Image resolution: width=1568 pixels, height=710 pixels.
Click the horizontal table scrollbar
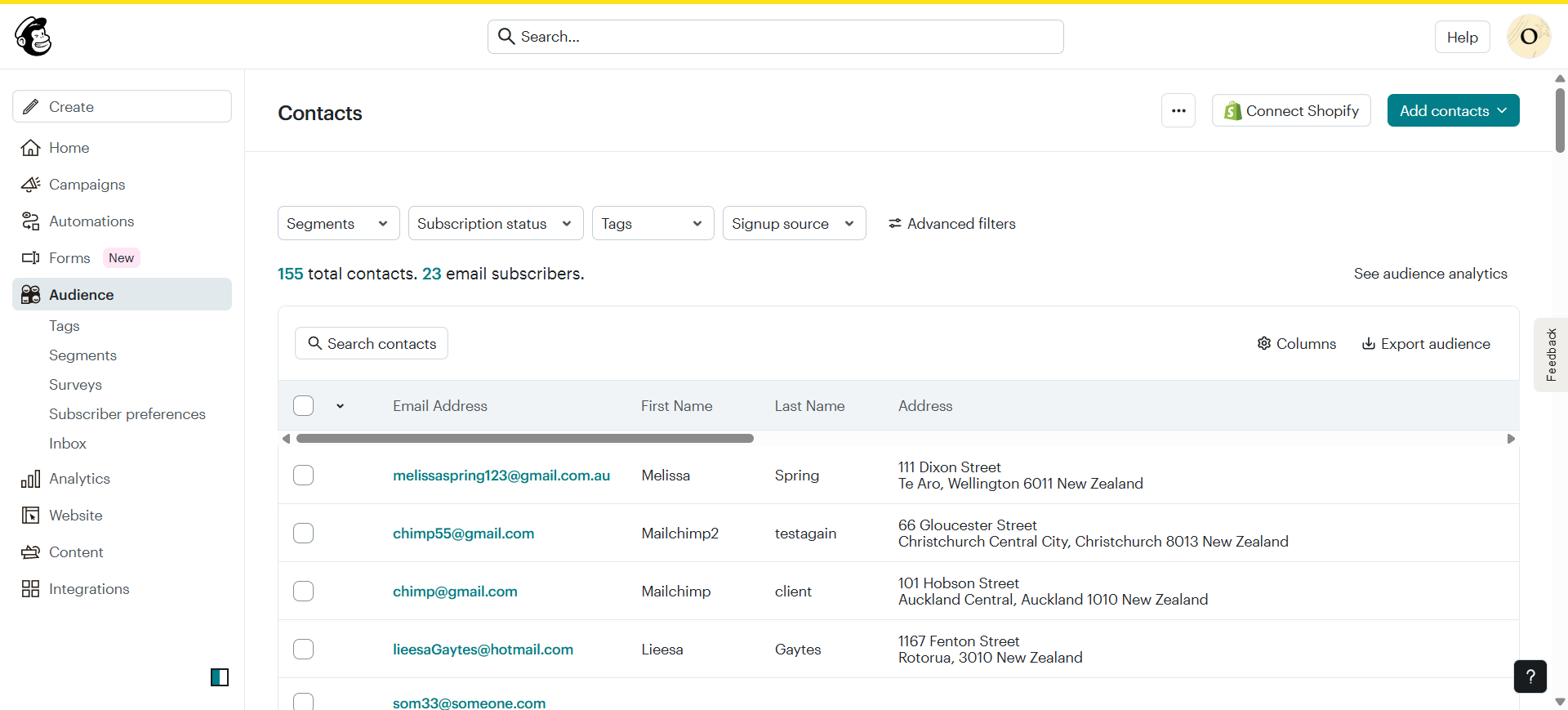click(x=524, y=439)
